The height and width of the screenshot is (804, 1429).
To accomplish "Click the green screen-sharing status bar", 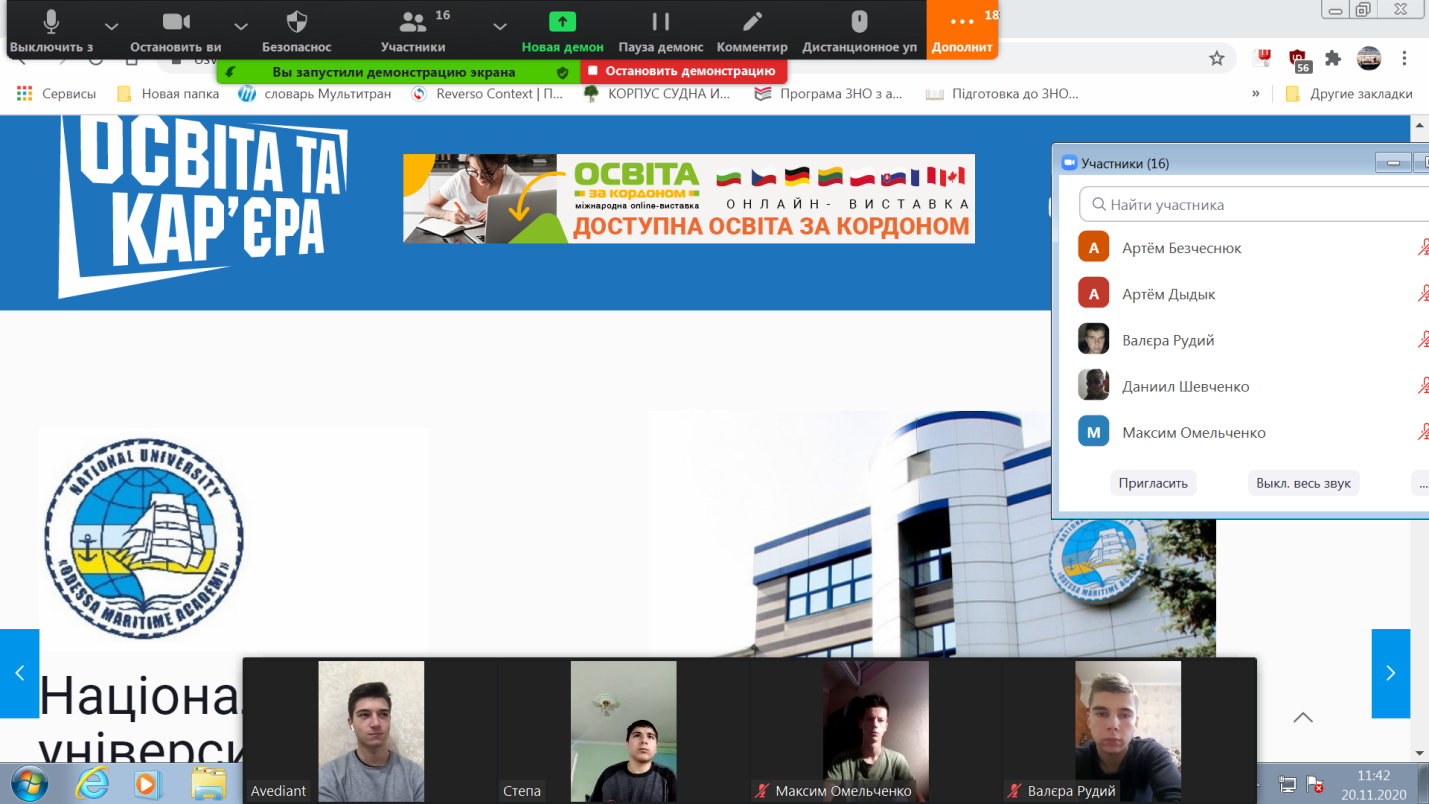I will pos(399,72).
